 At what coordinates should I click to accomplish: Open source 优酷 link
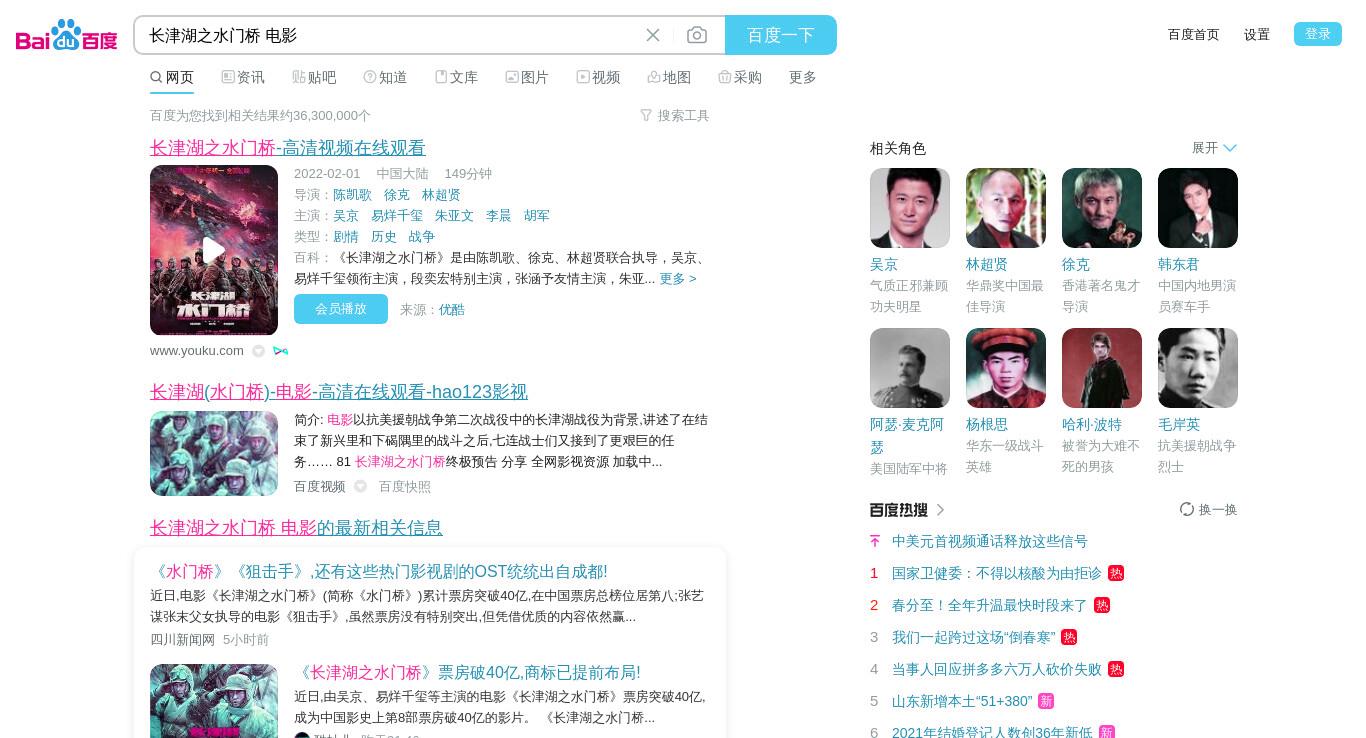coord(452,309)
